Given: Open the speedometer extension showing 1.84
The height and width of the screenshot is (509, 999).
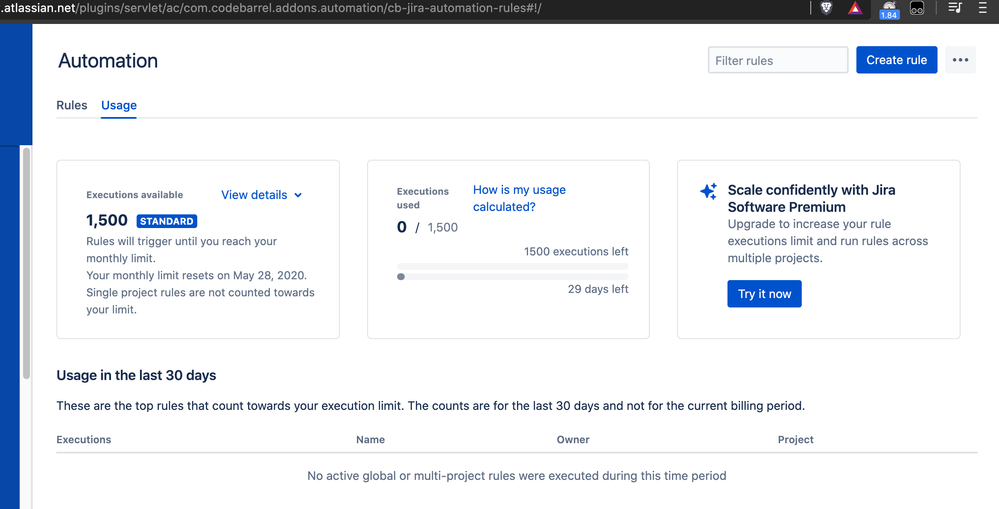Looking at the screenshot, I should [889, 10].
